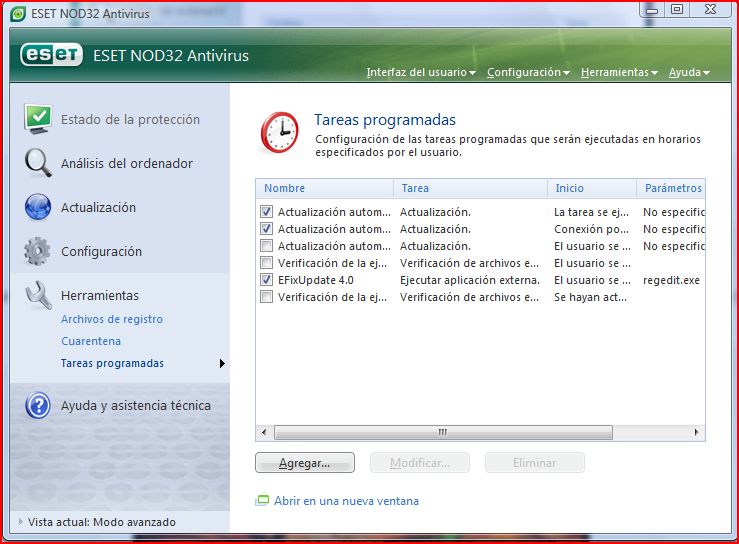Click La tarea se ej... start cell

591,212
